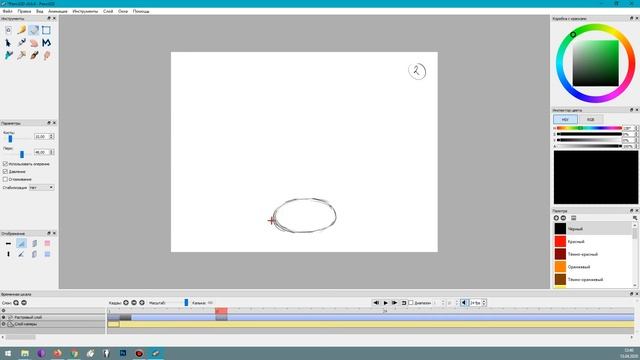Click the hue slider in color inspector

tap(589, 128)
